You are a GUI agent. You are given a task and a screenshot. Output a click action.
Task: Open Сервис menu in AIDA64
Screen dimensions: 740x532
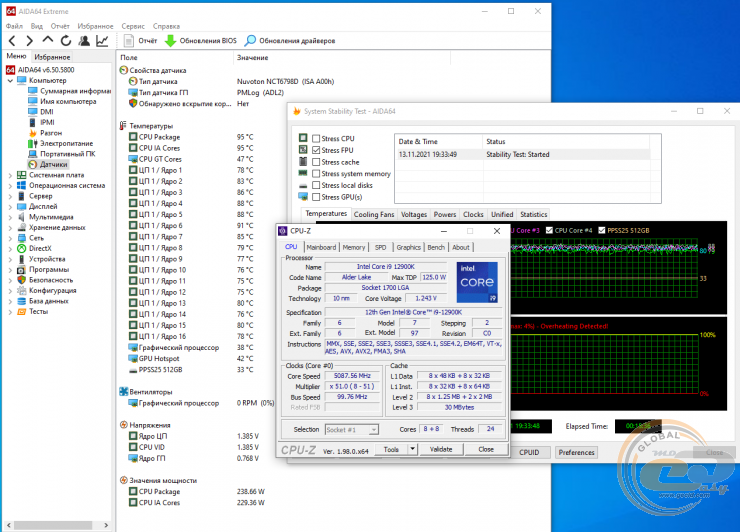133,26
